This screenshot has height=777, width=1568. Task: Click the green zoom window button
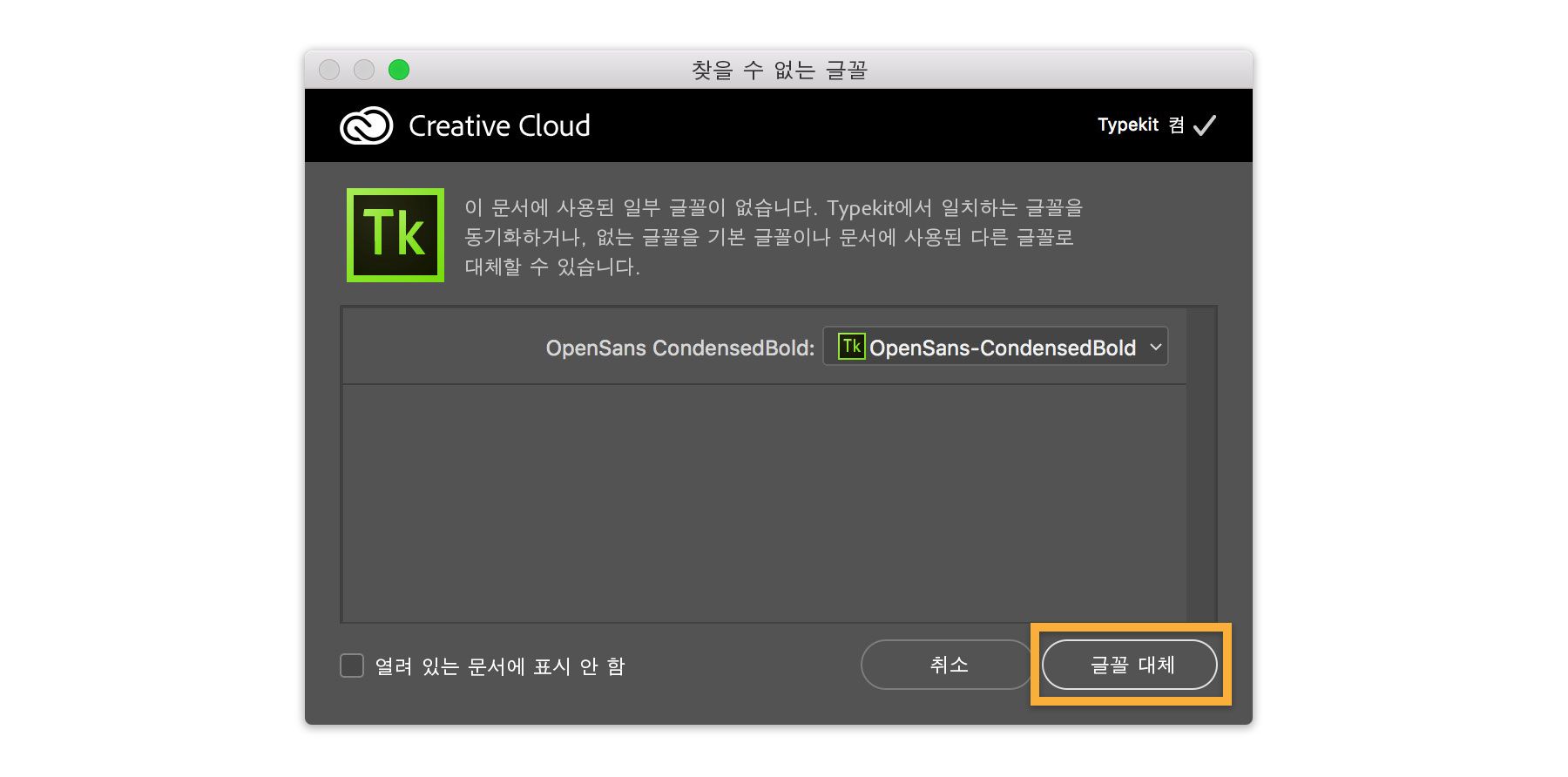399,70
